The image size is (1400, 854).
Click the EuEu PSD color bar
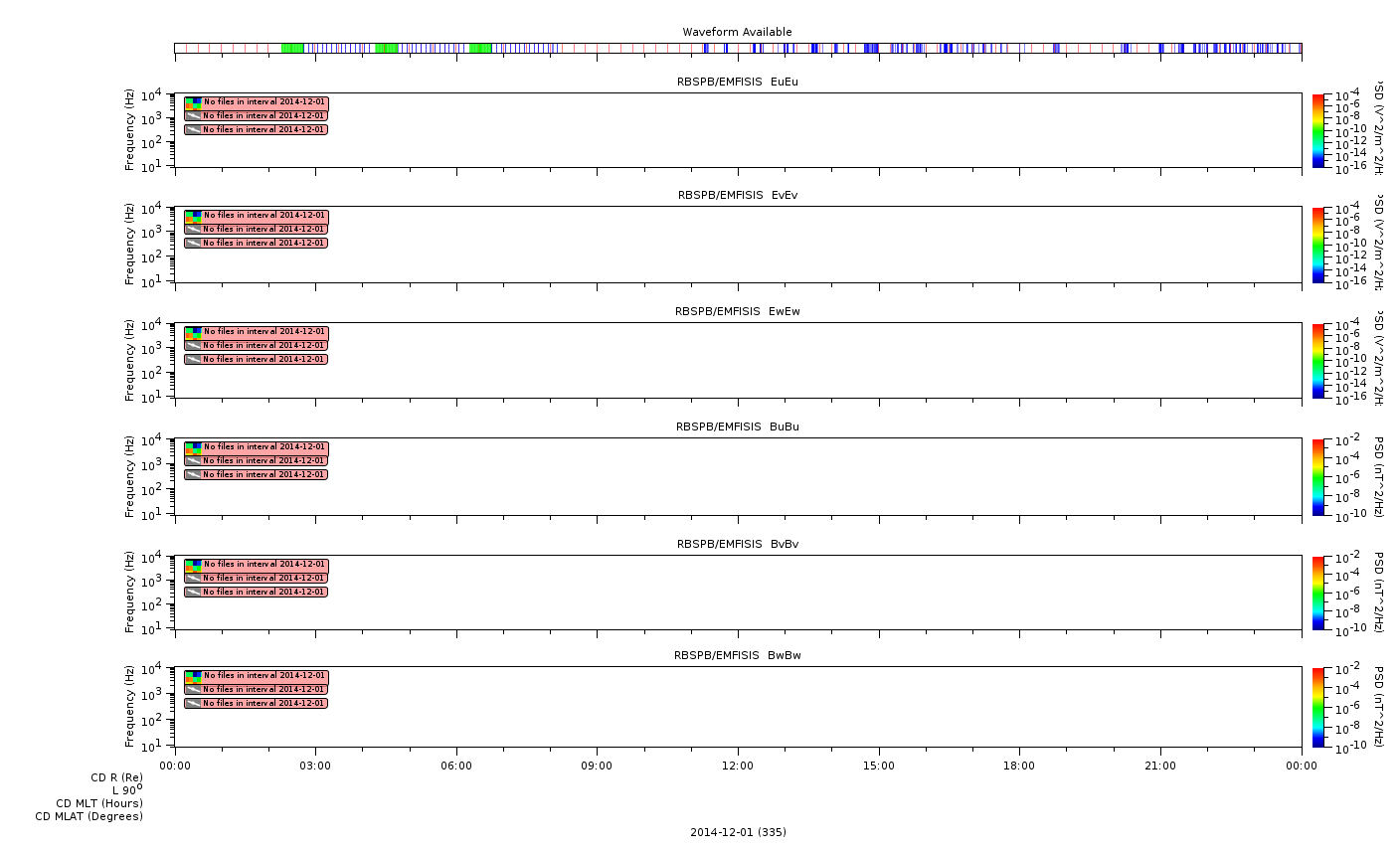point(1317,130)
